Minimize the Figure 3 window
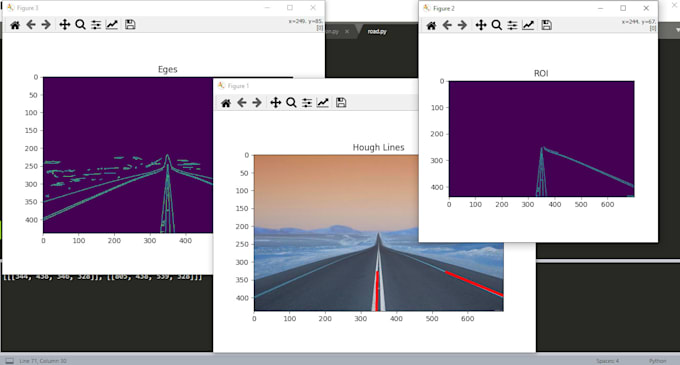The width and height of the screenshot is (680, 365). 267,8
